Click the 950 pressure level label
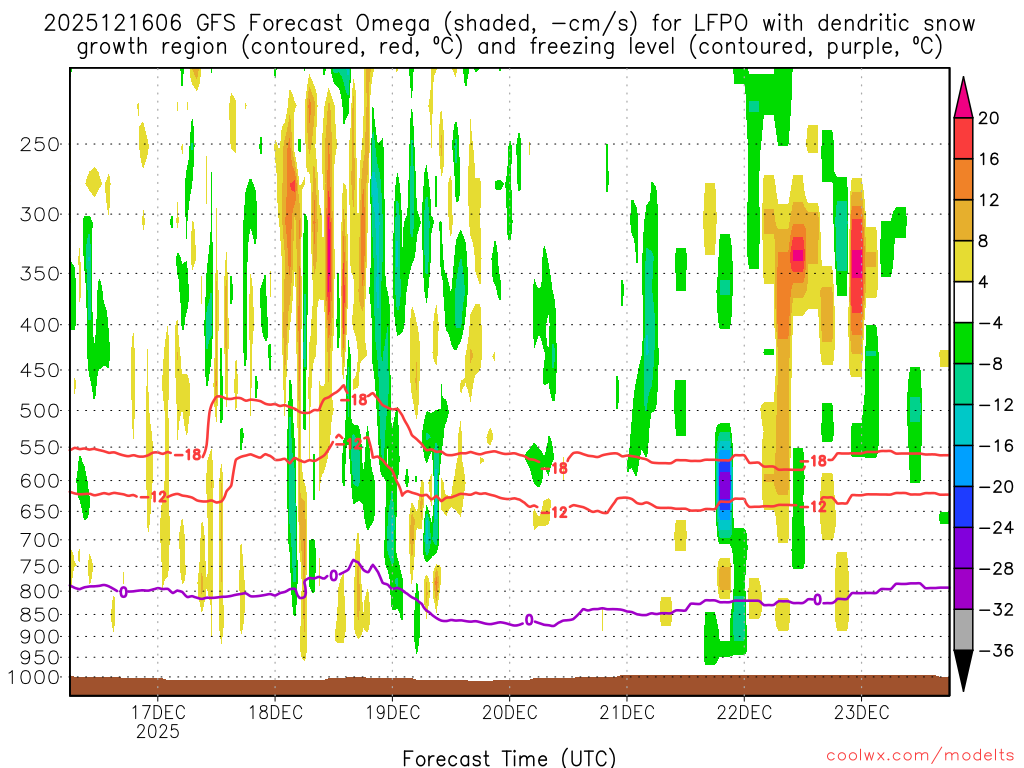This screenshot has height=768, width=1024. (40, 658)
